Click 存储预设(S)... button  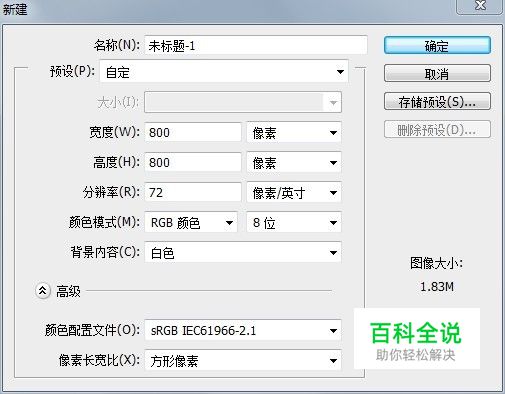coord(437,101)
